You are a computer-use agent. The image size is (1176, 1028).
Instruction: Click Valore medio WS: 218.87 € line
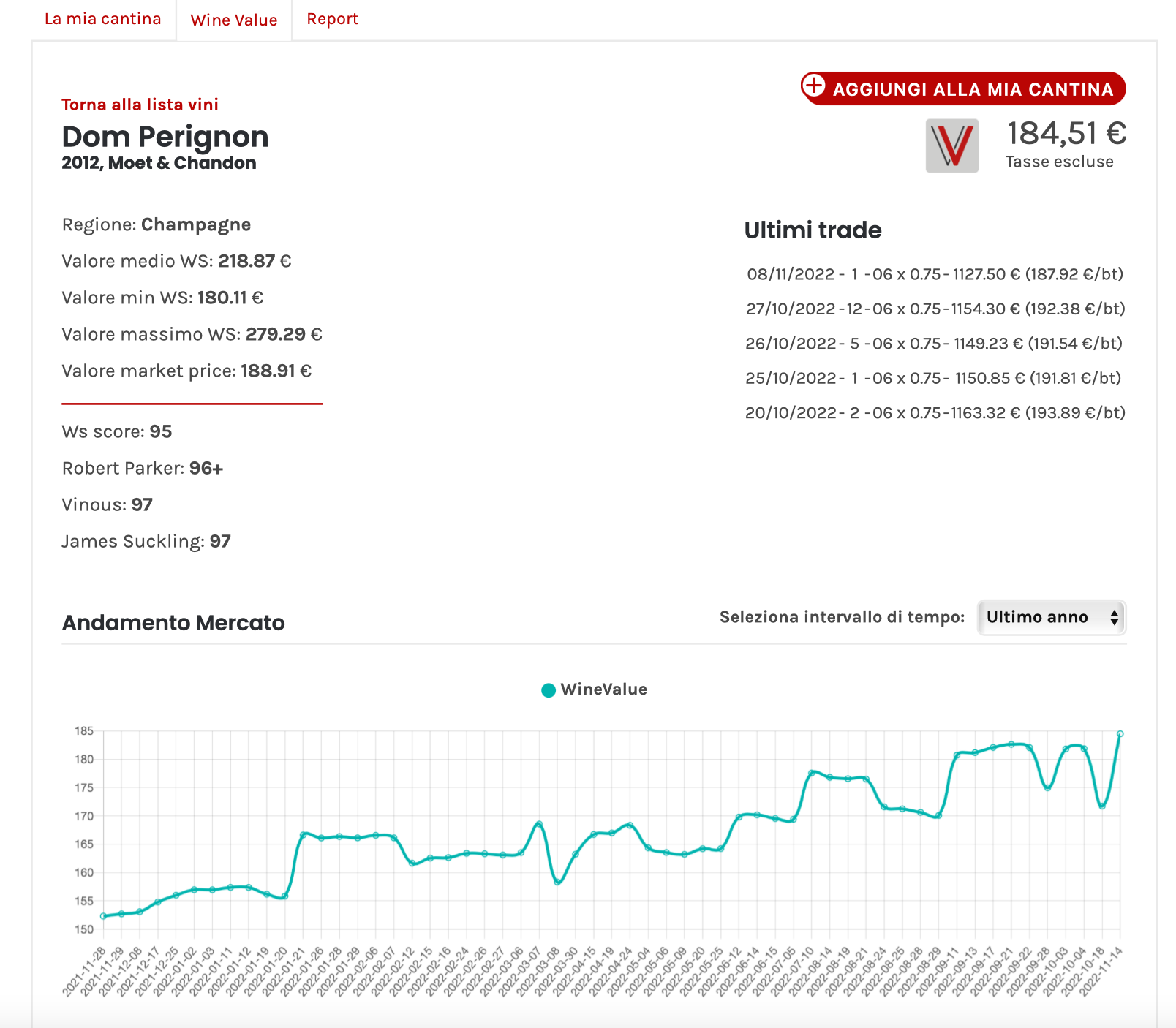pyautogui.click(x=176, y=261)
